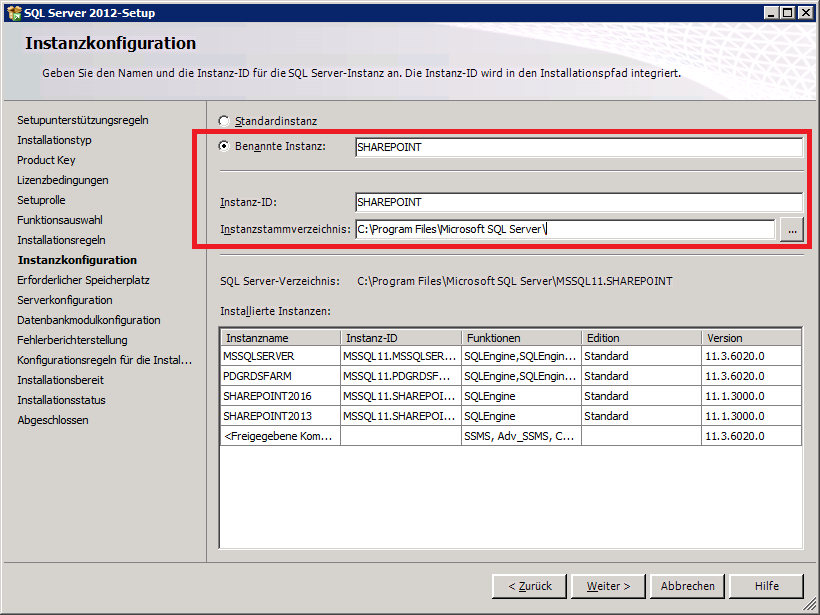Screen dimensions: 820x615
Task: Click Abbrechen to cancel setup
Action: [x=687, y=586]
